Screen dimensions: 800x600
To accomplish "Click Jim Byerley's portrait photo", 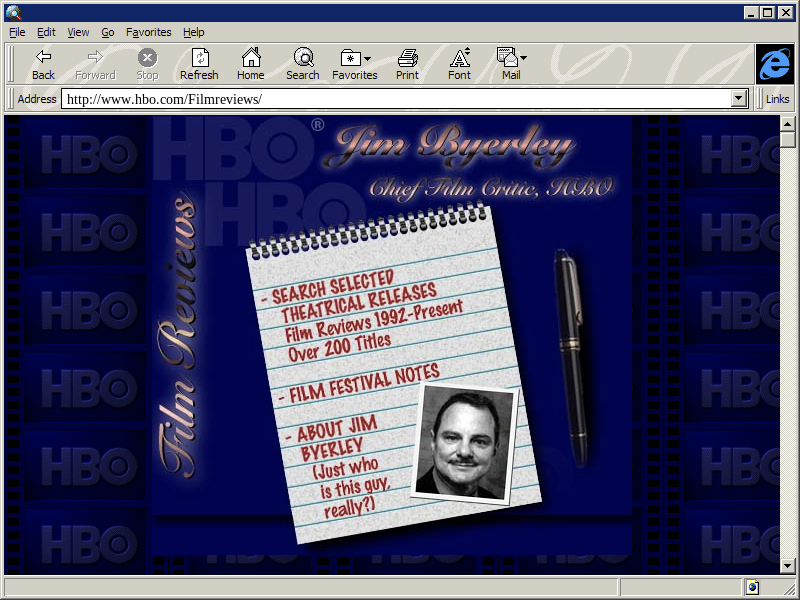I will pyautogui.click(x=462, y=443).
